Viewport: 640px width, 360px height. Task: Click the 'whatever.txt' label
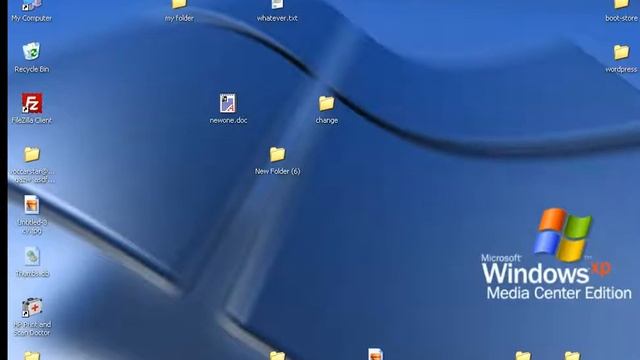[x=277, y=18]
